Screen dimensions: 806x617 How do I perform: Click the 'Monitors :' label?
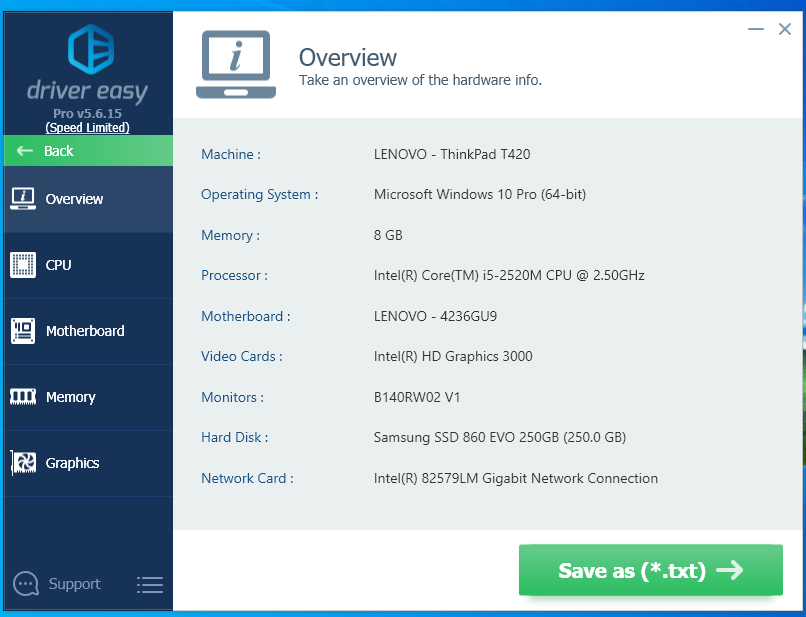click(232, 397)
